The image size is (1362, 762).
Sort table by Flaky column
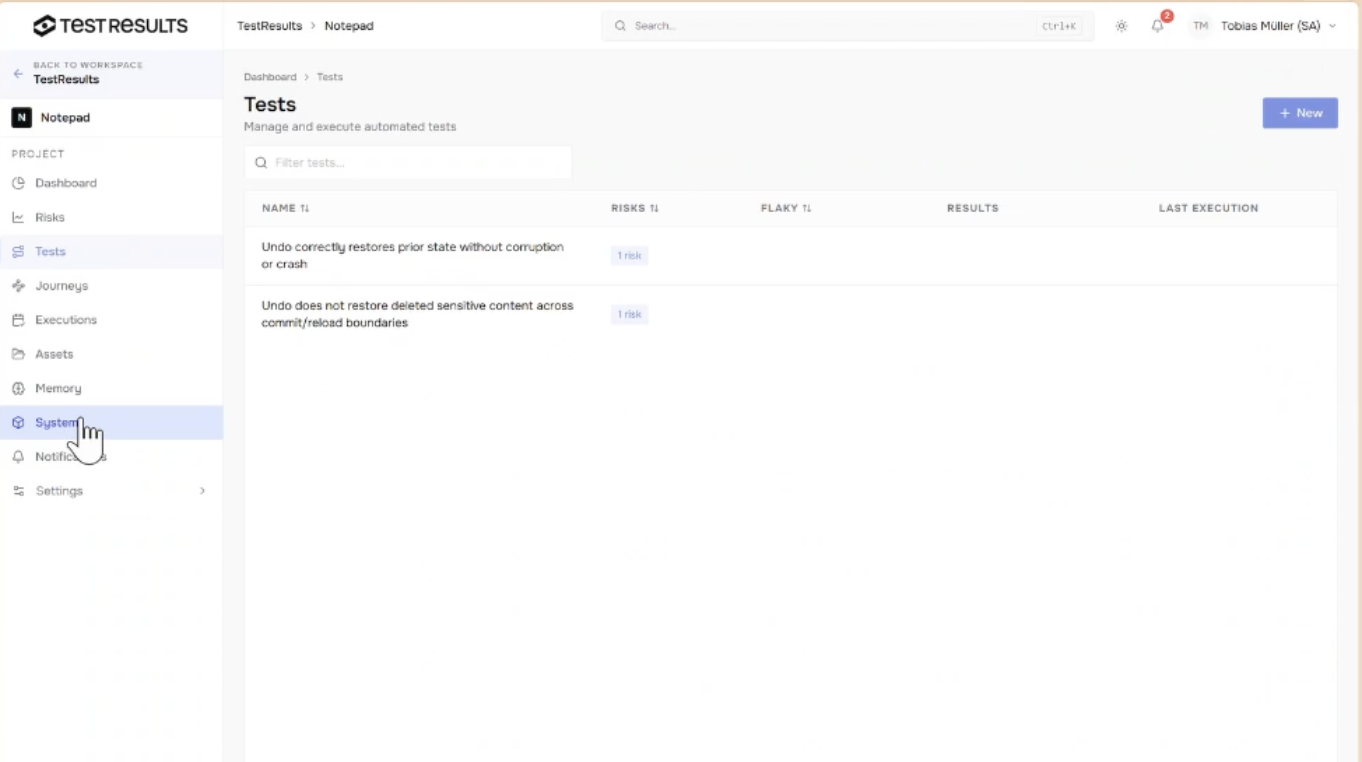coord(786,208)
